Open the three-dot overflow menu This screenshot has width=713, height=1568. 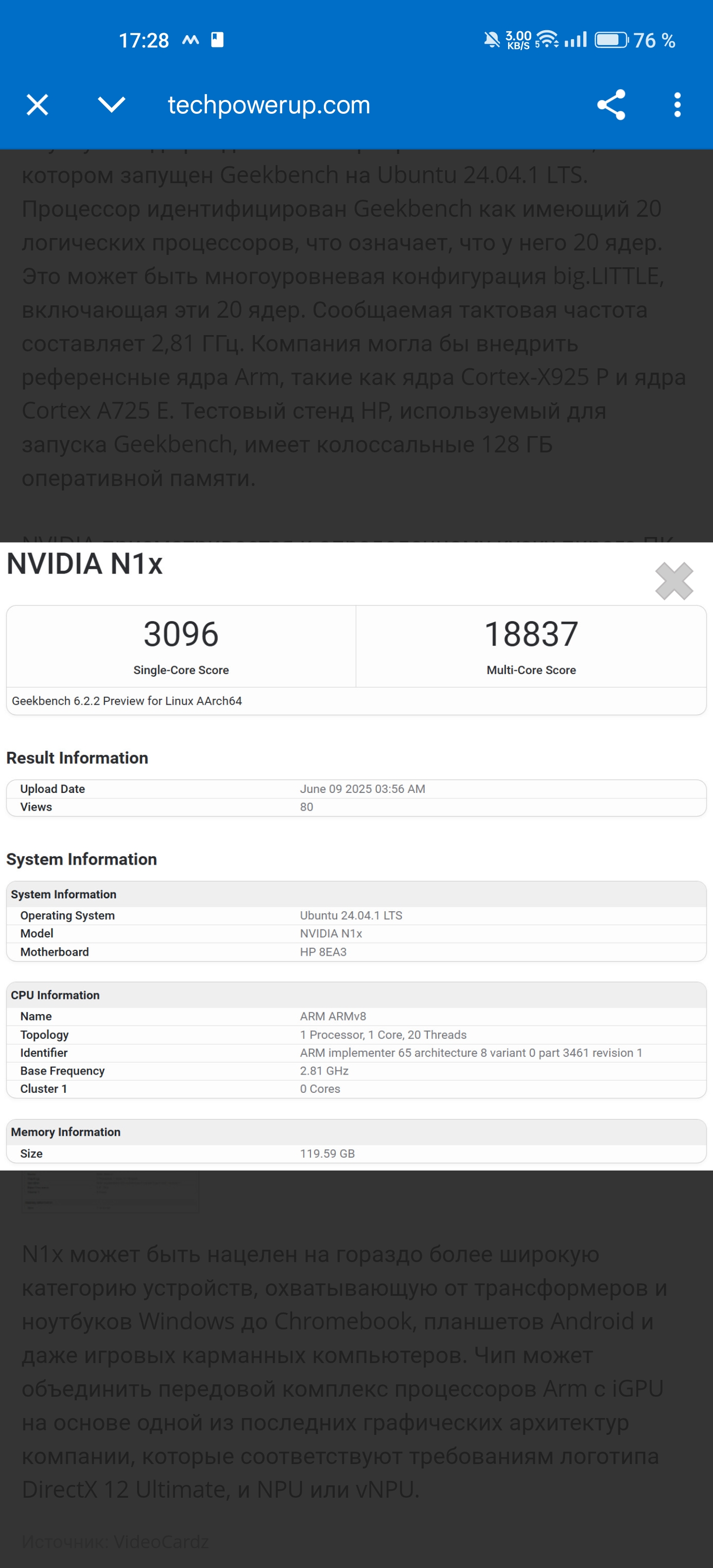click(x=677, y=105)
